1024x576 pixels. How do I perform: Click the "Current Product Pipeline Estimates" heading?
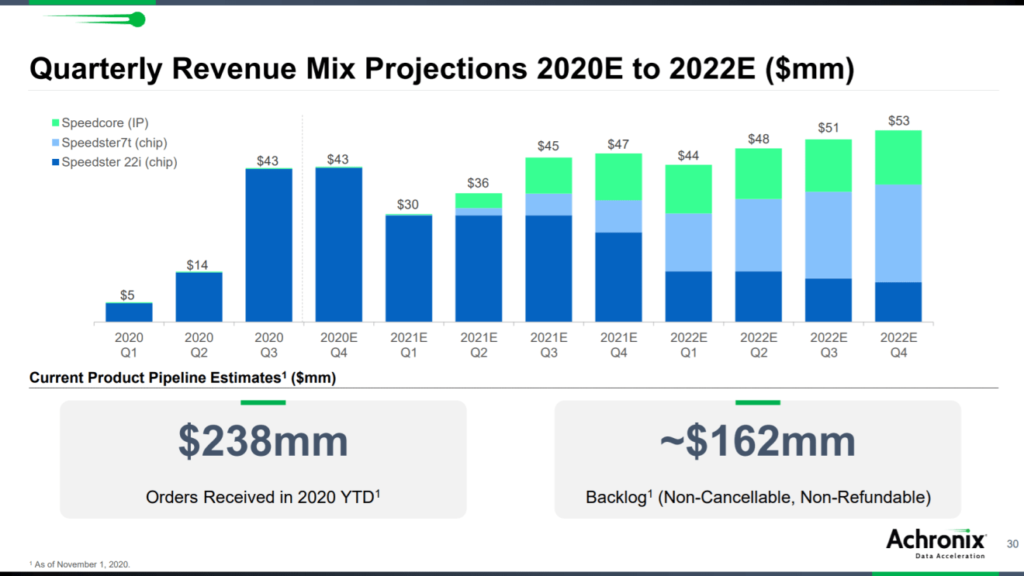pyautogui.click(x=183, y=377)
